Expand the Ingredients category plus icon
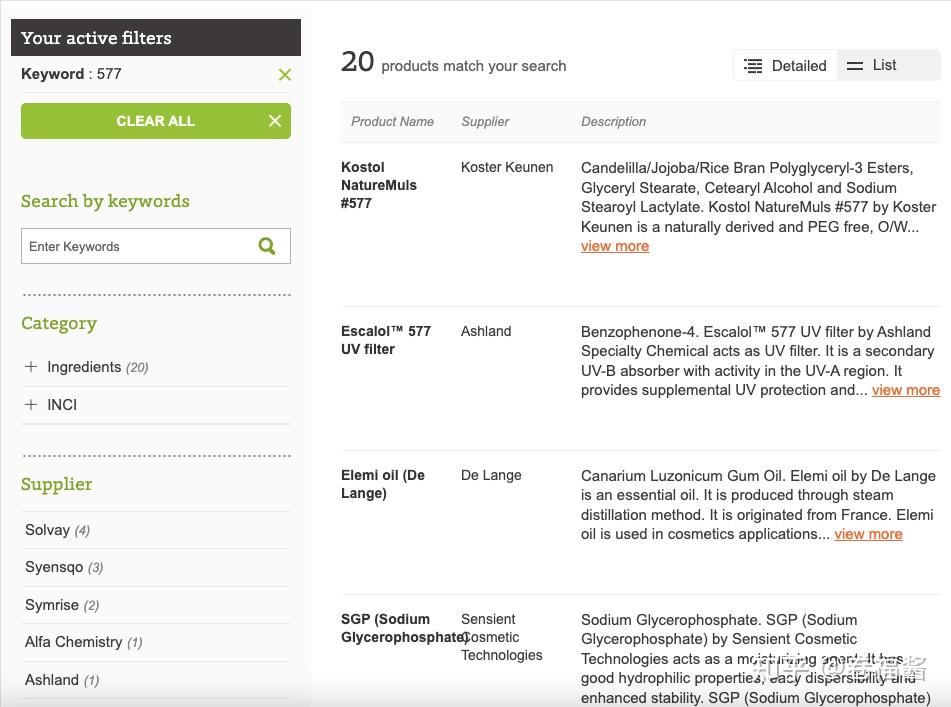 pyautogui.click(x=31, y=367)
